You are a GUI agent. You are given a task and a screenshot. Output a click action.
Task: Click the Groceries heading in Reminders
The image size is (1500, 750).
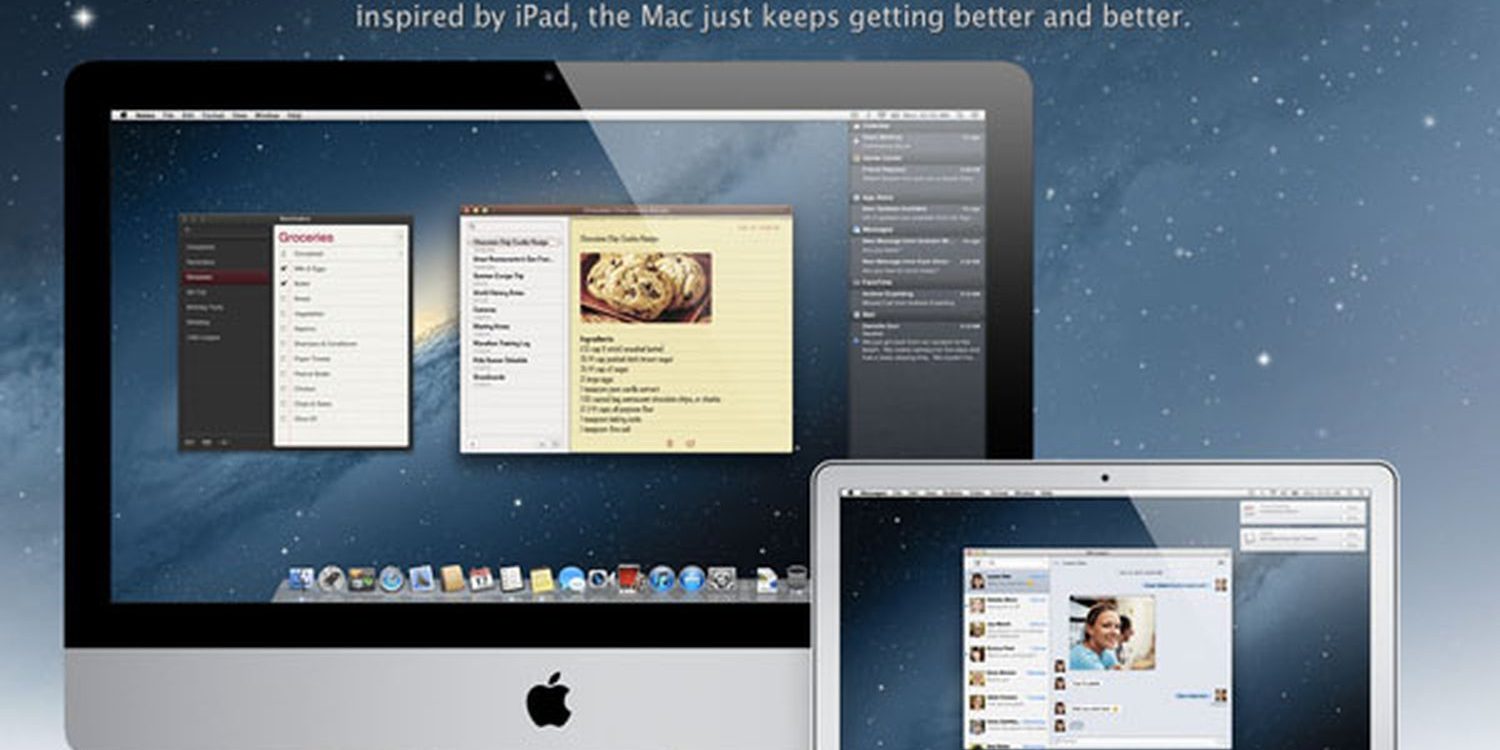pyautogui.click(x=306, y=237)
